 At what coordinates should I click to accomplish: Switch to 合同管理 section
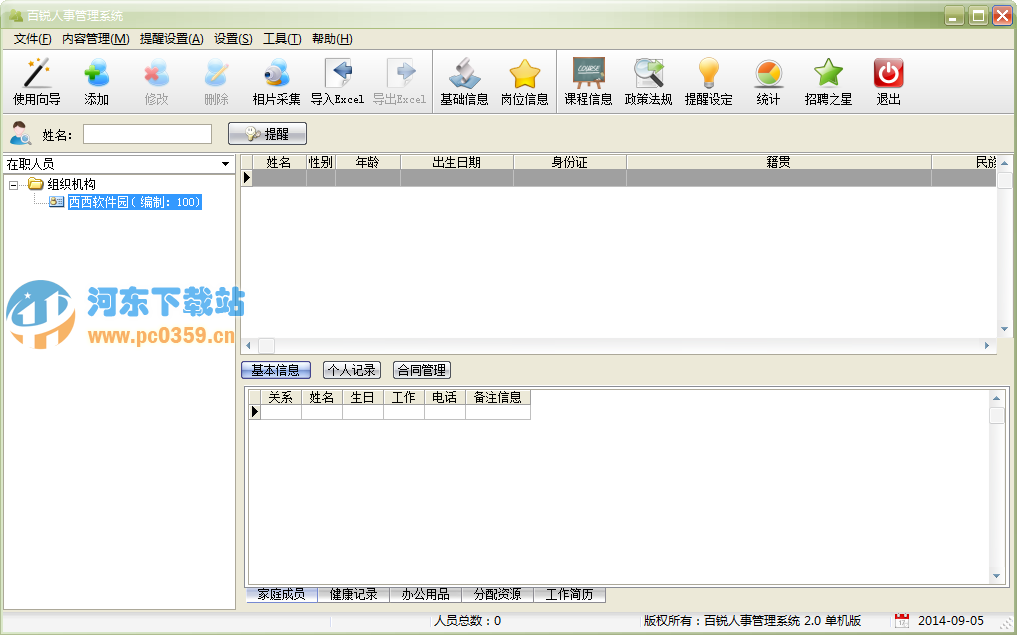(x=422, y=370)
